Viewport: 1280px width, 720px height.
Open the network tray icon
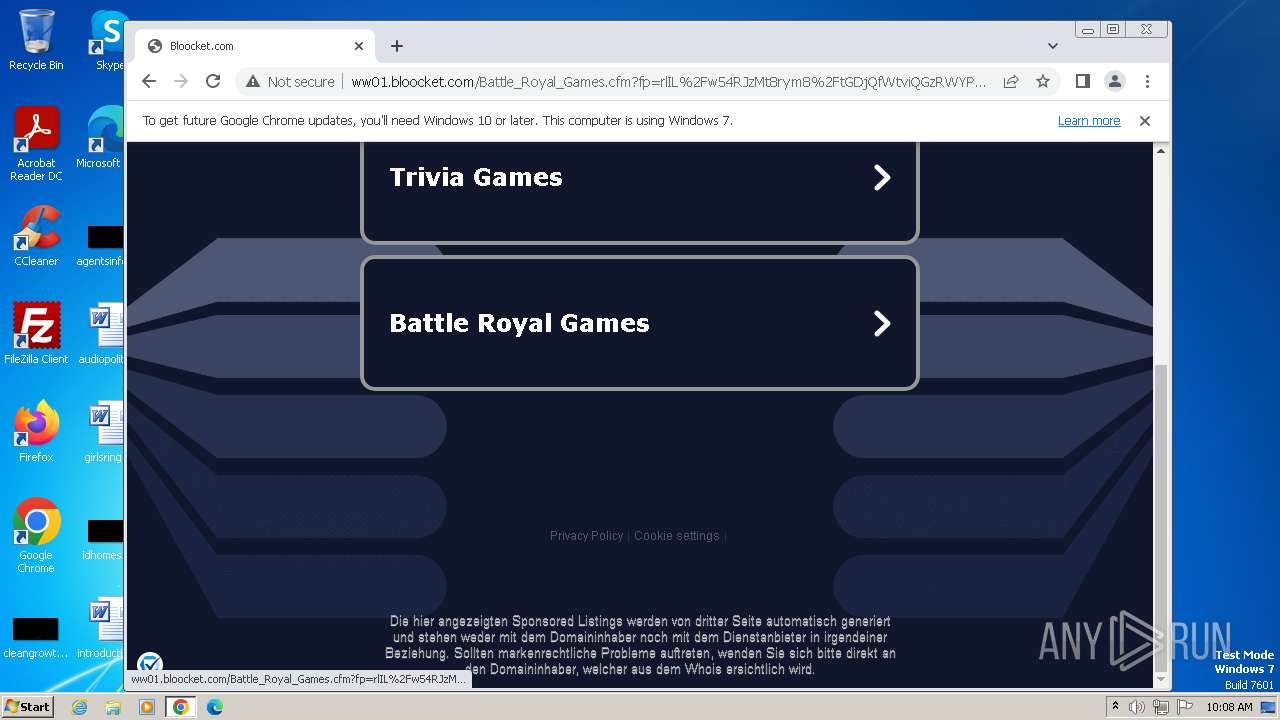click(x=1161, y=707)
